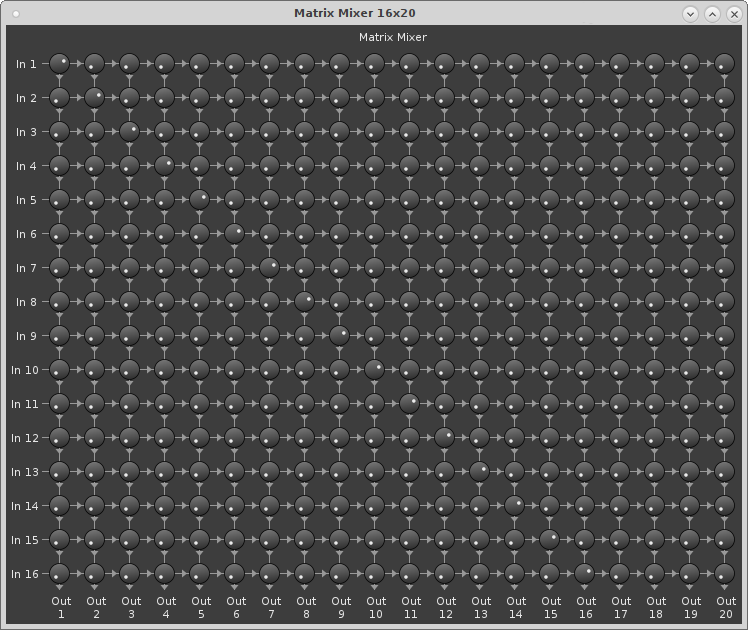
Task: Click the Out 1 column label
Action: tap(61, 607)
